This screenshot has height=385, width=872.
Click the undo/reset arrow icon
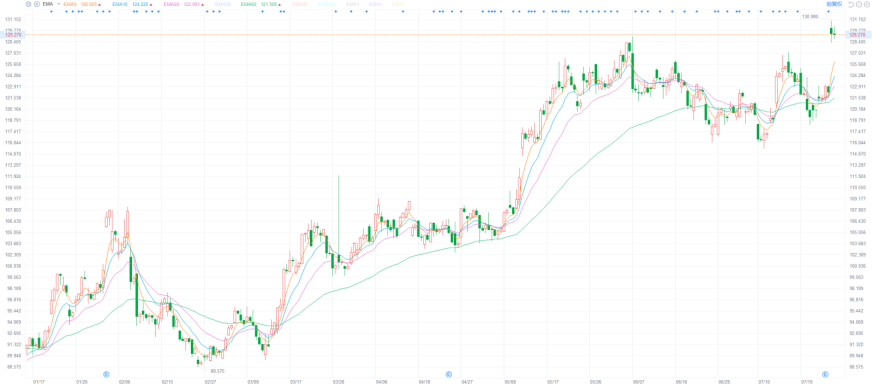click(851, 4)
